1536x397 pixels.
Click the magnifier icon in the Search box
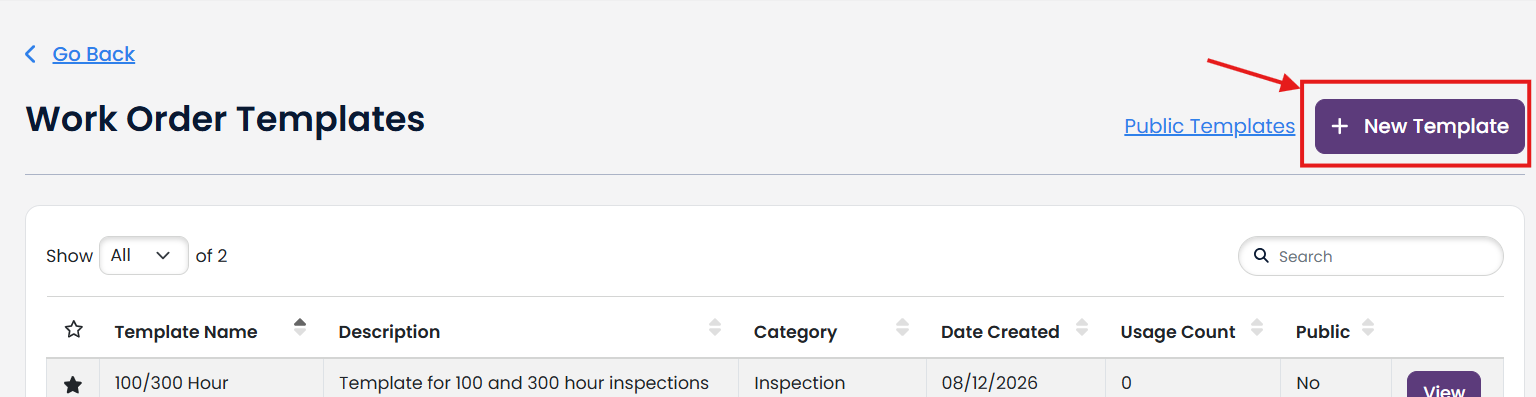tap(1262, 256)
